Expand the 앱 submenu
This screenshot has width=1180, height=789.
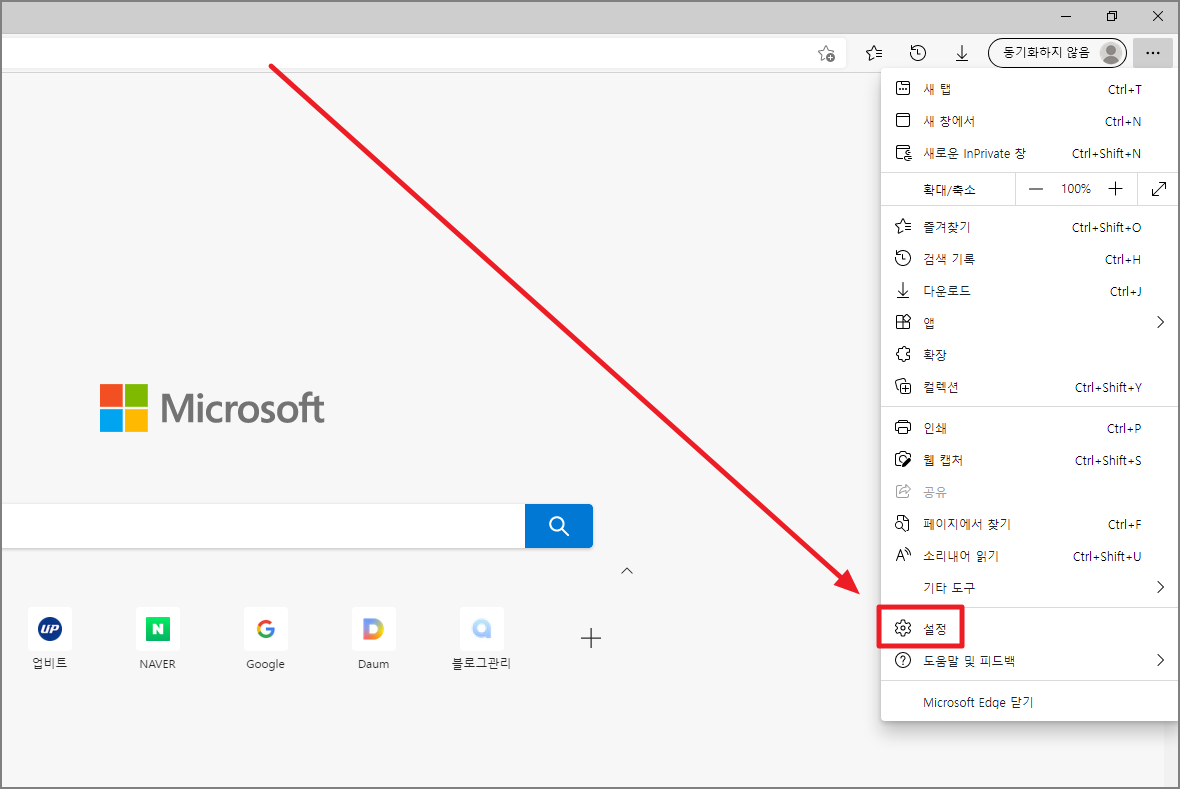[x=1028, y=323]
